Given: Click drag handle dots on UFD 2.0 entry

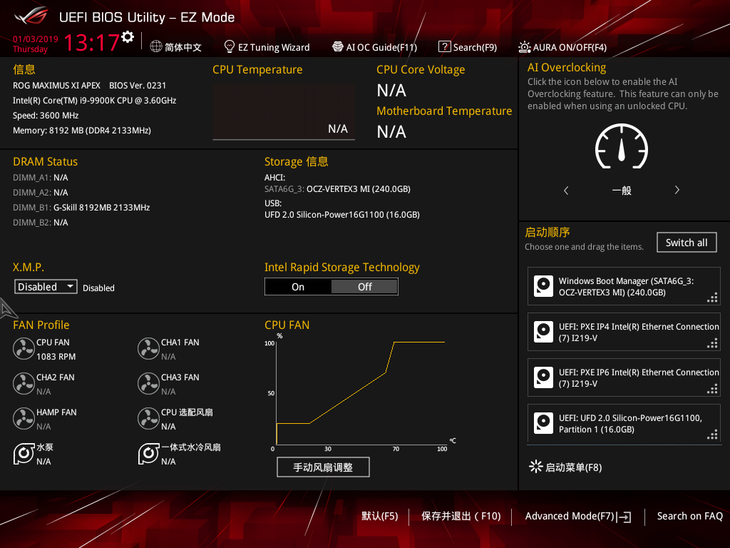Looking at the screenshot, I should coord(712,435).
